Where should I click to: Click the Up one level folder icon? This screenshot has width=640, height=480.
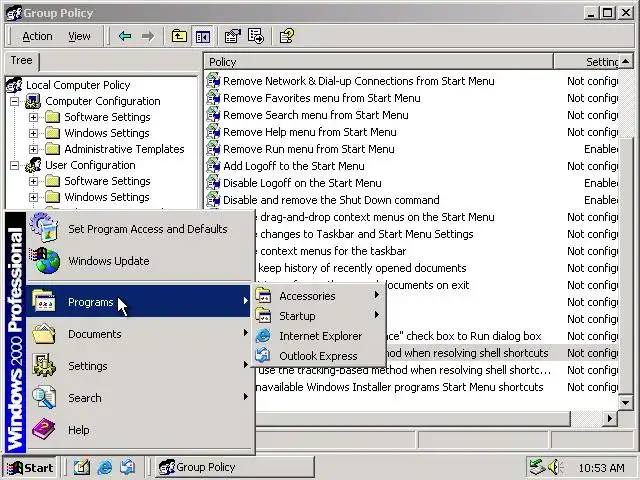pos(179,36)
